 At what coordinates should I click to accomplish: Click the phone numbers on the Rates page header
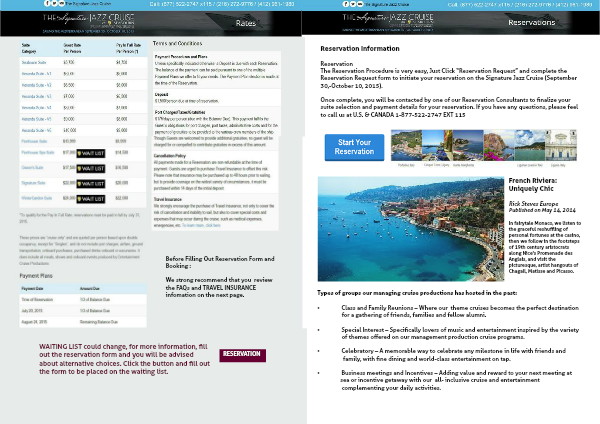pyautogui.click(x=222, y=4)
